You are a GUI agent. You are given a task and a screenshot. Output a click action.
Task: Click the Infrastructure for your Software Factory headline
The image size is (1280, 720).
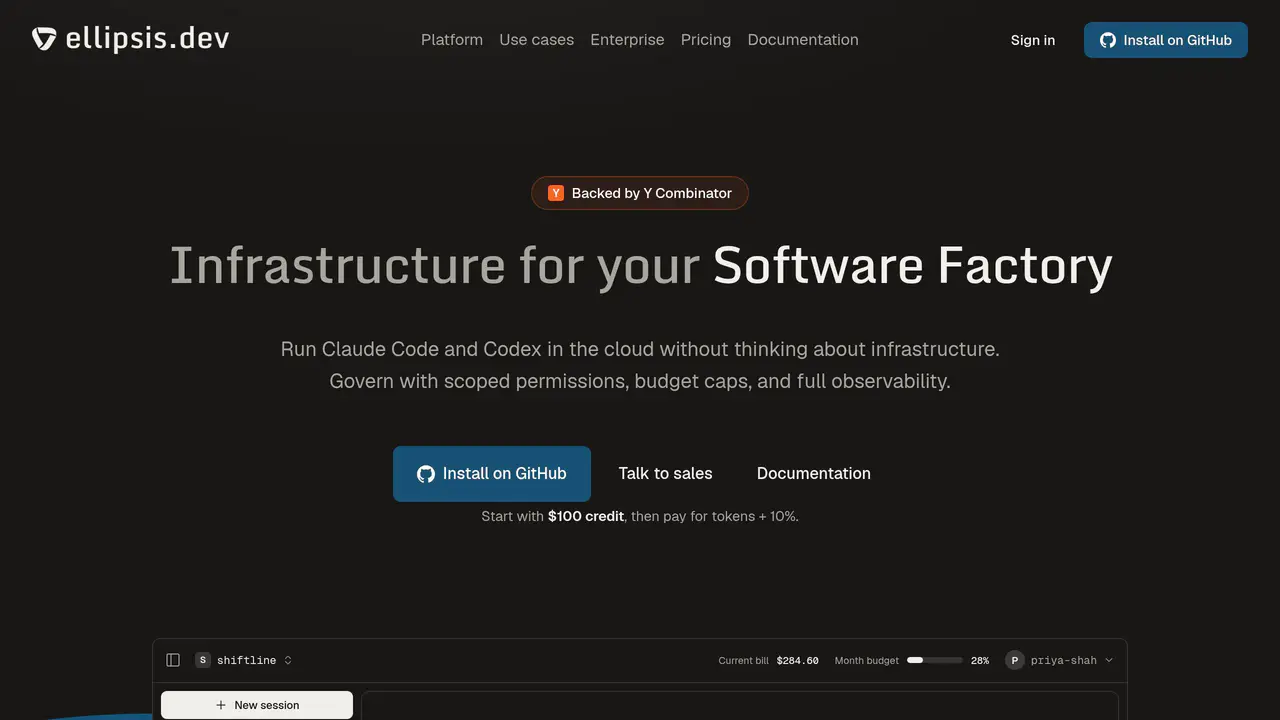click(x=640, y=266)
